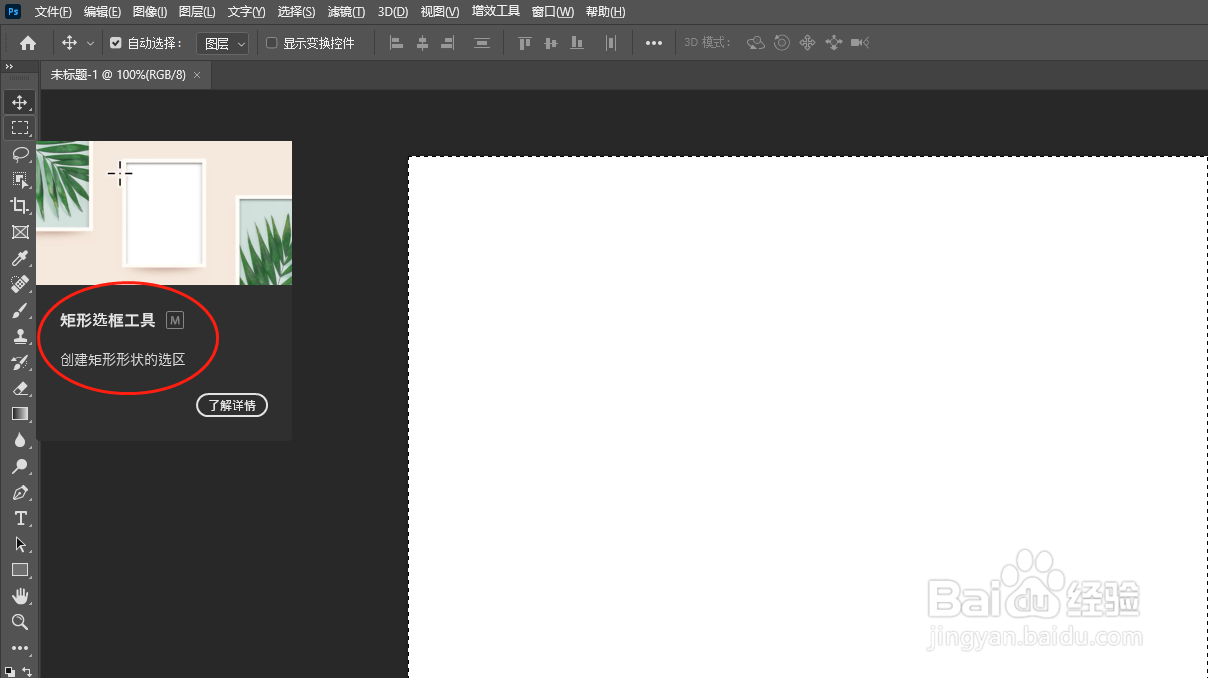Select the Crop tool
Screen dimensions: 1208x678
click(19, 206)
